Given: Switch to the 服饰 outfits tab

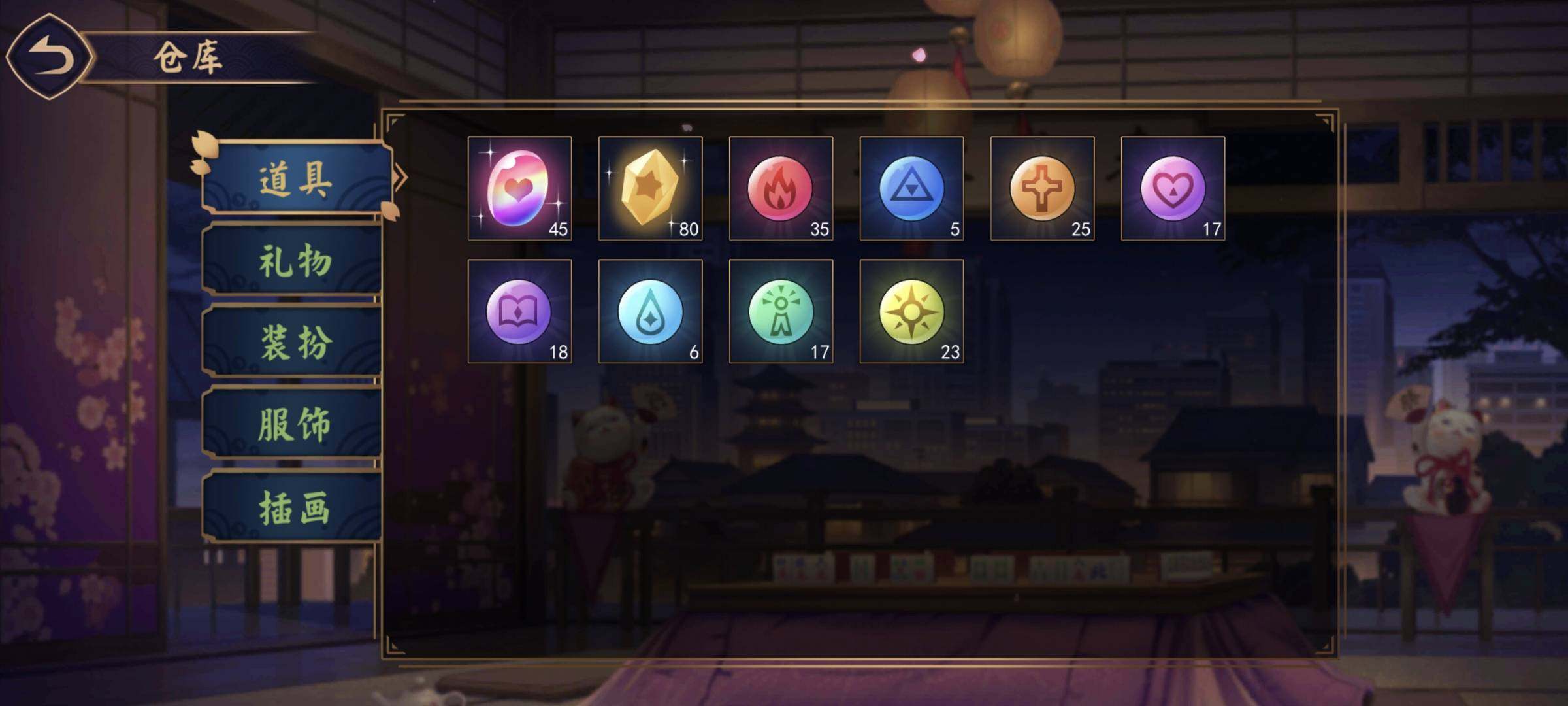Looking at the screenshot, I should point(293,424).
